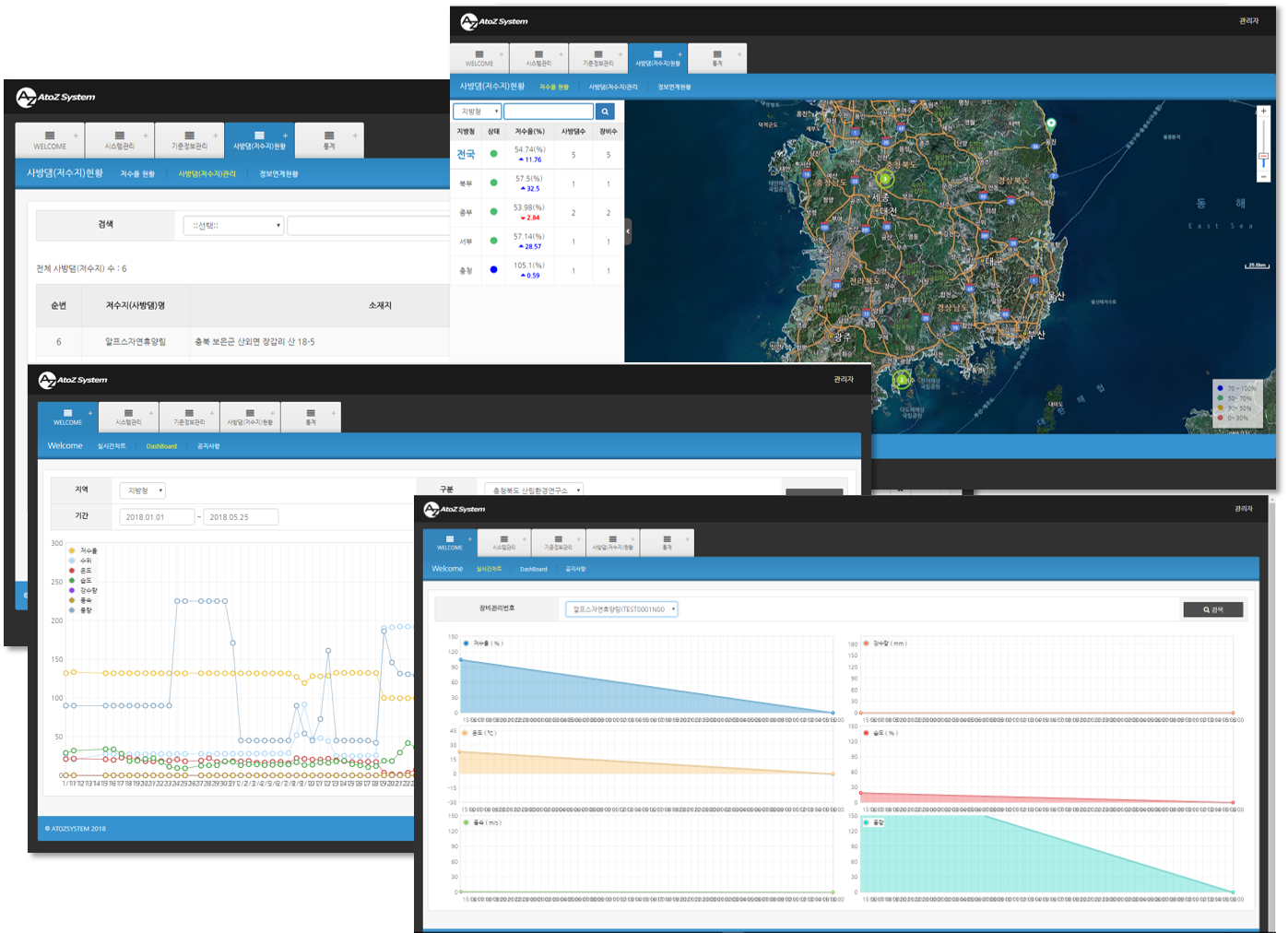Collapse the map side panel arrow handle

pyautogui.click(x=628, y=231)
